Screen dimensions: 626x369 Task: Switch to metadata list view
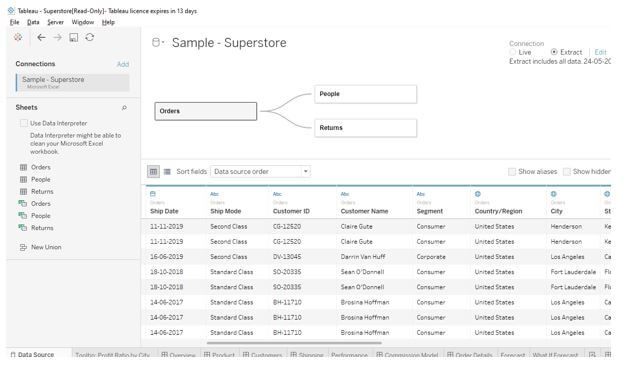tap(167, 172)
